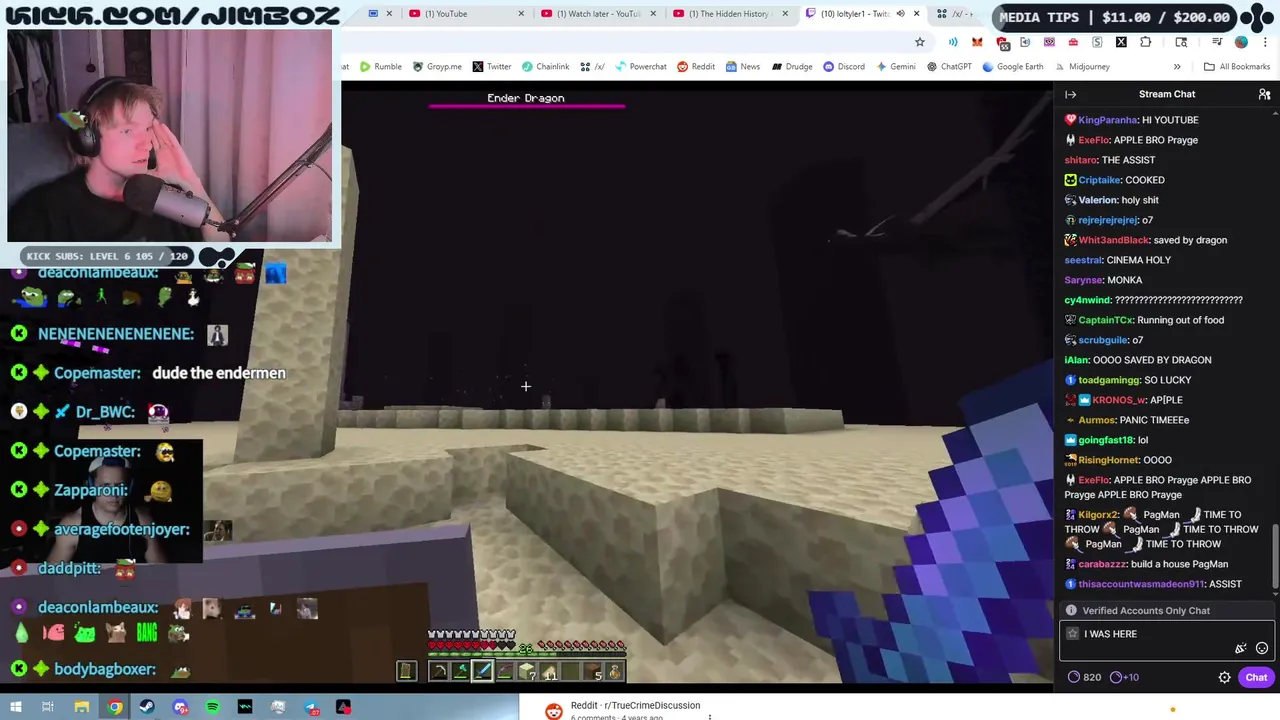1280x720 pixels.
Task: Open Chrome media controls icon
Action: [x=1217, y=42]
